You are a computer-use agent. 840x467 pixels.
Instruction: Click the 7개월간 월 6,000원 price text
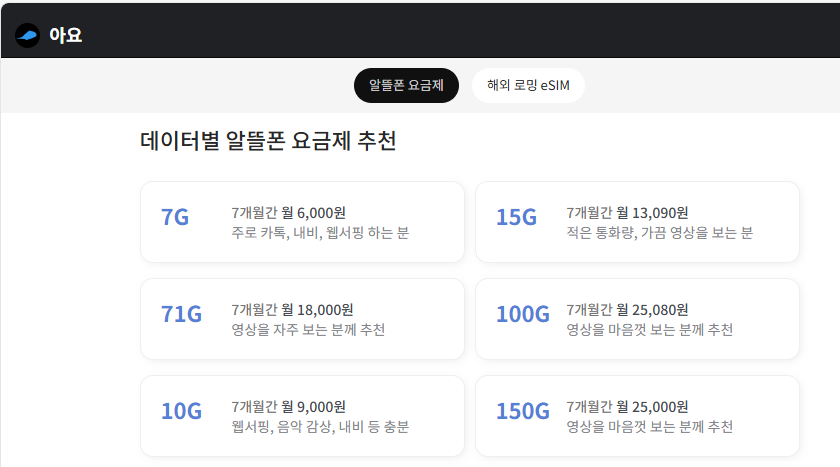pyautogui.click(x=288, y=213)
